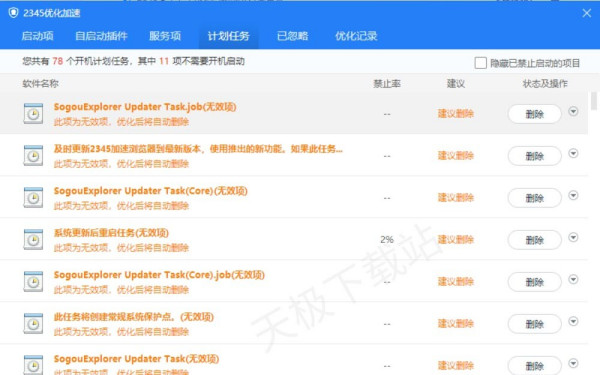Click 建议删除 in 系统更新后重启任务 row

[x=456, y=240]
